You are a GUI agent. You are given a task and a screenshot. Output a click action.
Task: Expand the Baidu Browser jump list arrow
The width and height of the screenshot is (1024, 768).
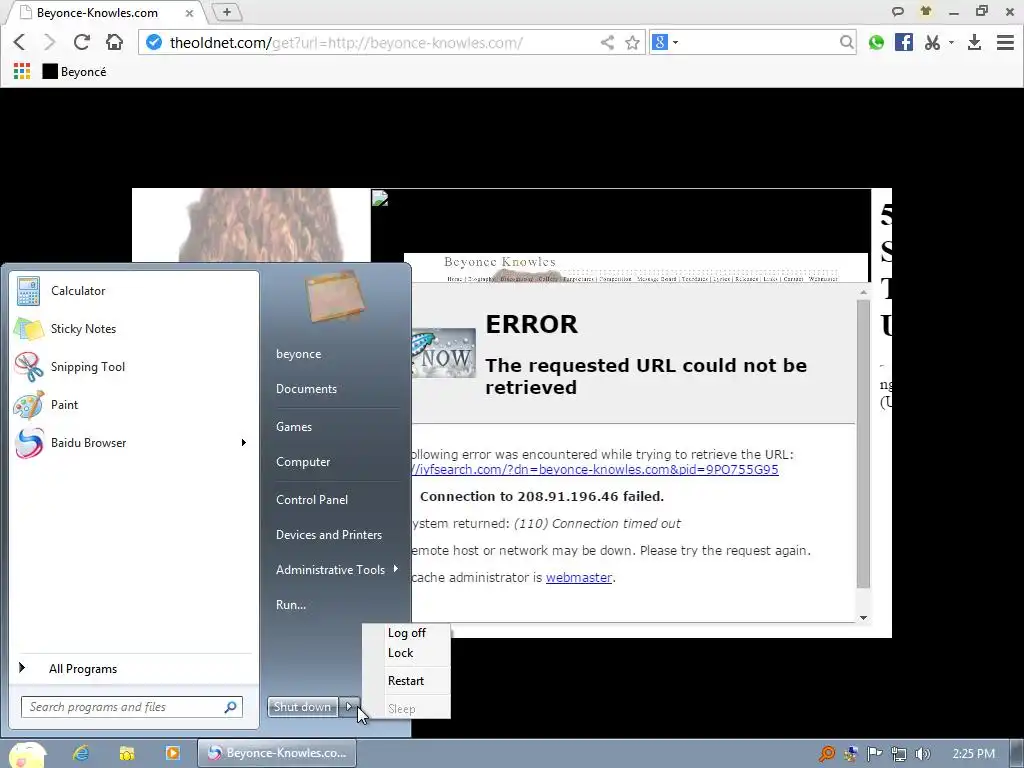point(244,443)
